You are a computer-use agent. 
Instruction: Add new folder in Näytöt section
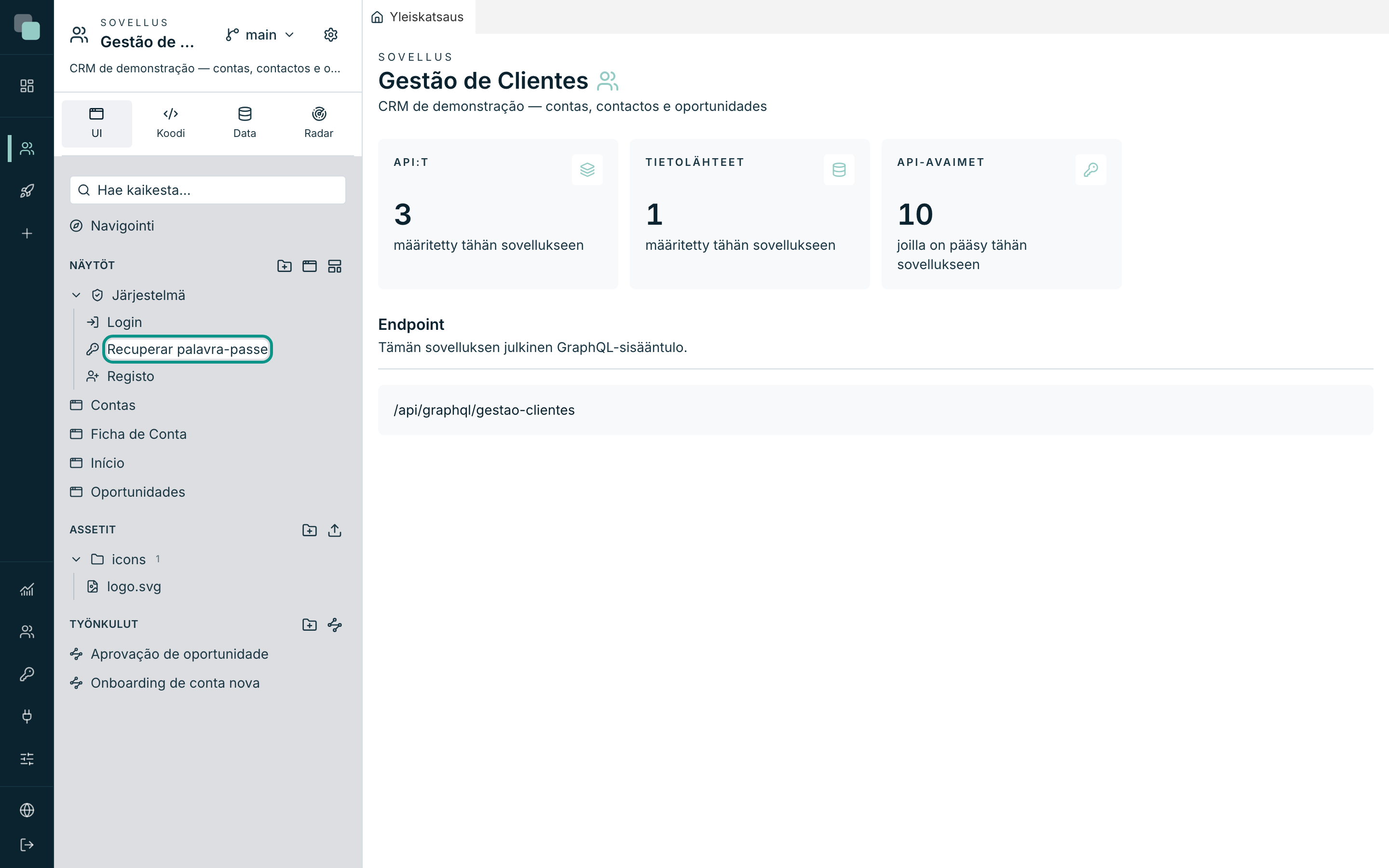click(285, 266)
